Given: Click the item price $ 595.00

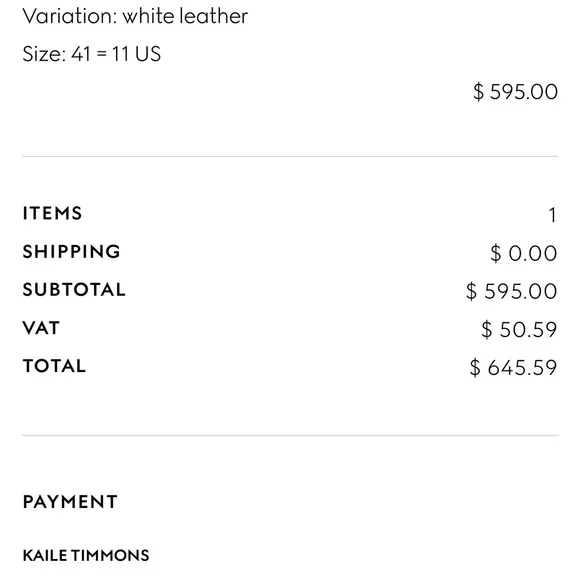Looking at the screenshot, I should point(515,92).
